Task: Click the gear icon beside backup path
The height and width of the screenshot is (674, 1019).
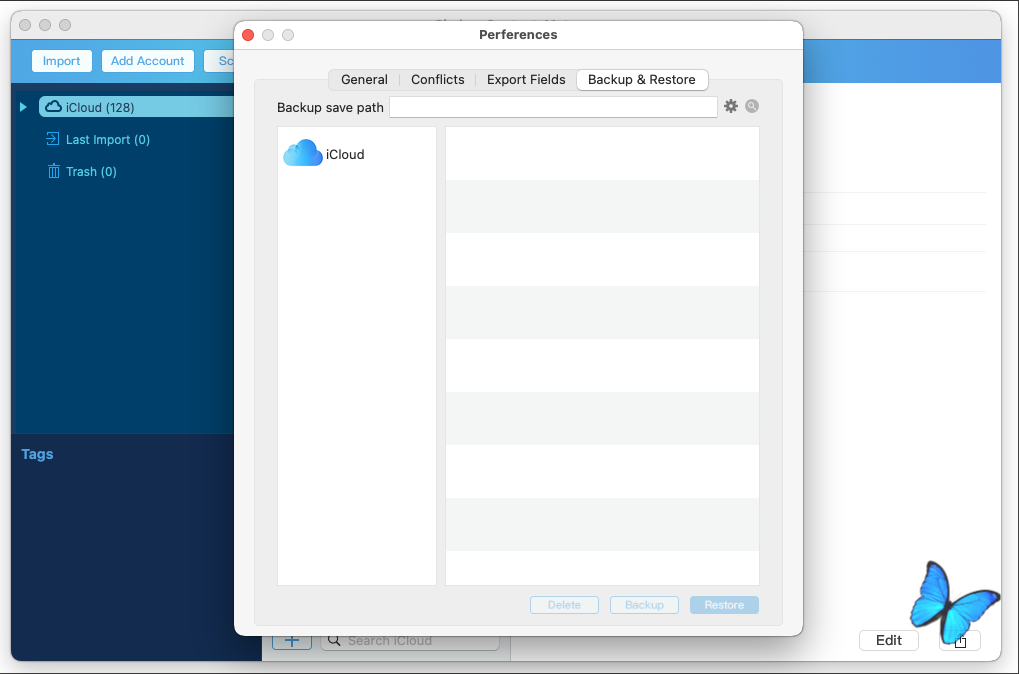Action: pyautogui.click(x=731, y=106)
